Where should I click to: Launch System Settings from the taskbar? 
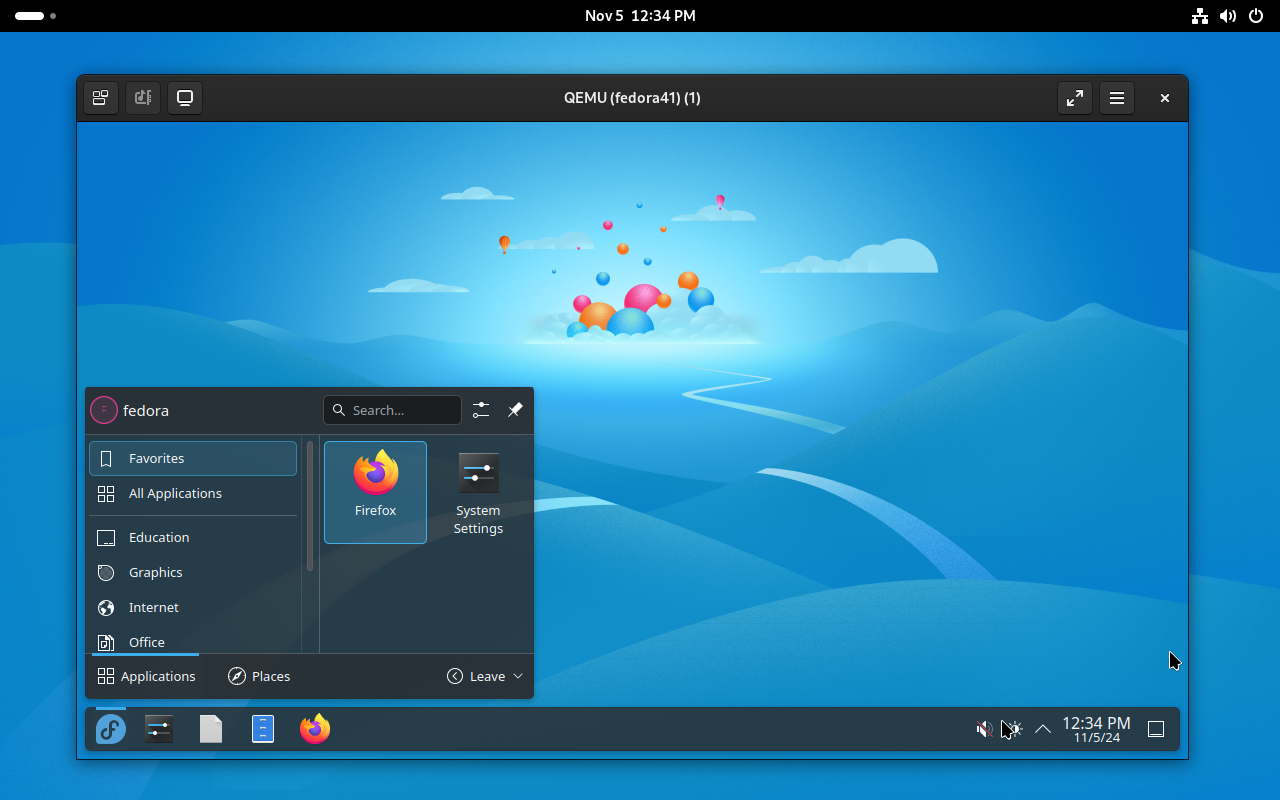pyautogui.click(x=159, y=729)
